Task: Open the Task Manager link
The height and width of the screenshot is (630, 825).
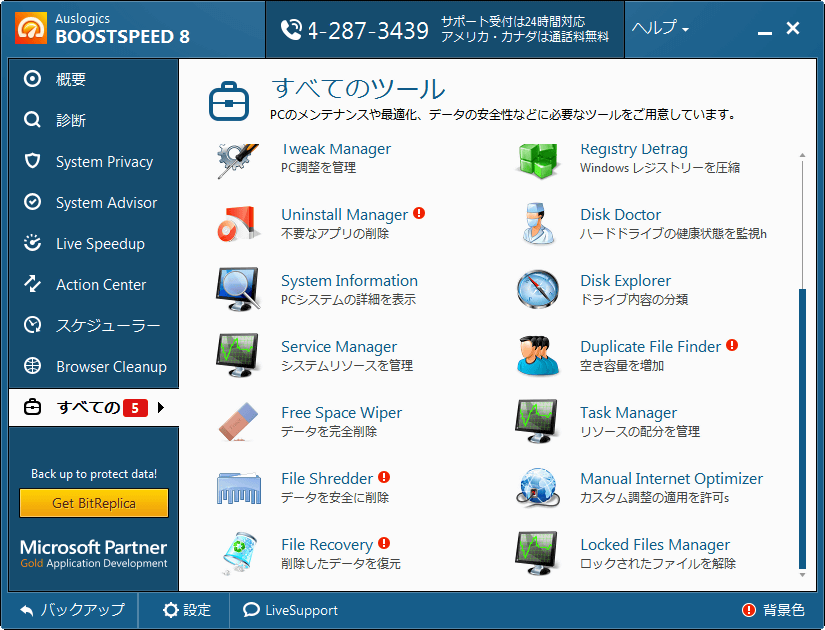Action: (628, 413)
